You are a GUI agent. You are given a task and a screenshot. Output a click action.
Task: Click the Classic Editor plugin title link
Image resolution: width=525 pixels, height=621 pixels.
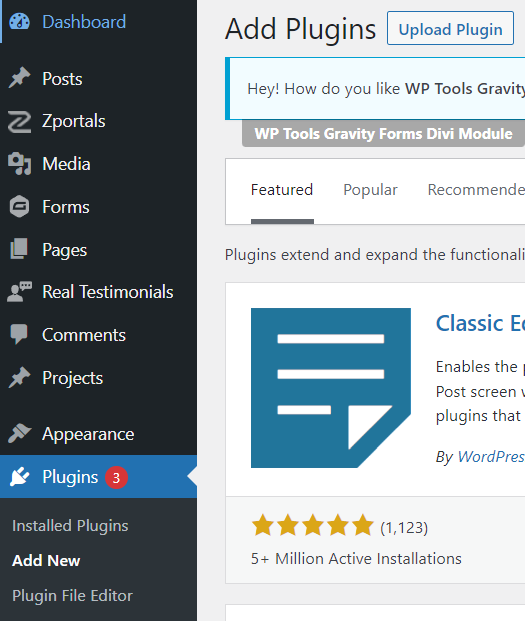(480, 323)
